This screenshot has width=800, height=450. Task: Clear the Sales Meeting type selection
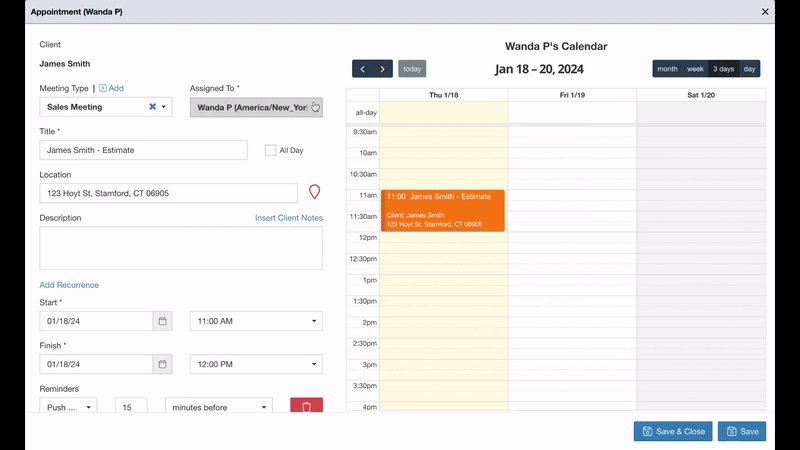(153, 107)
